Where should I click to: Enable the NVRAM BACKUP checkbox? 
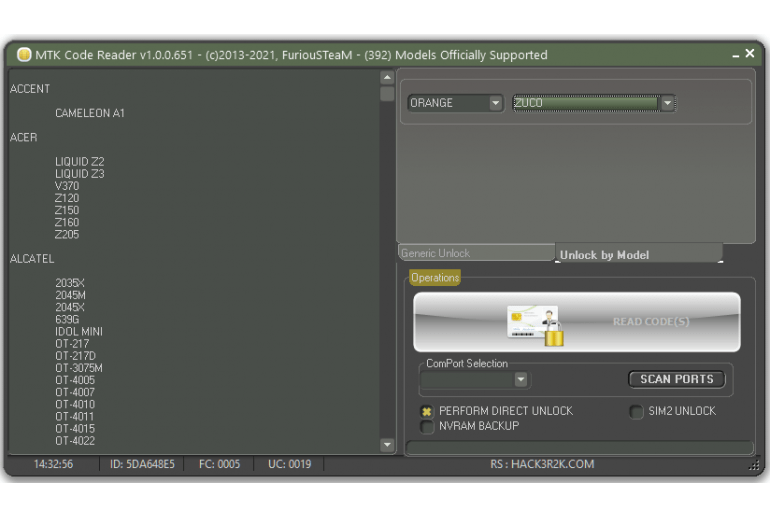(x=427, y=426)
